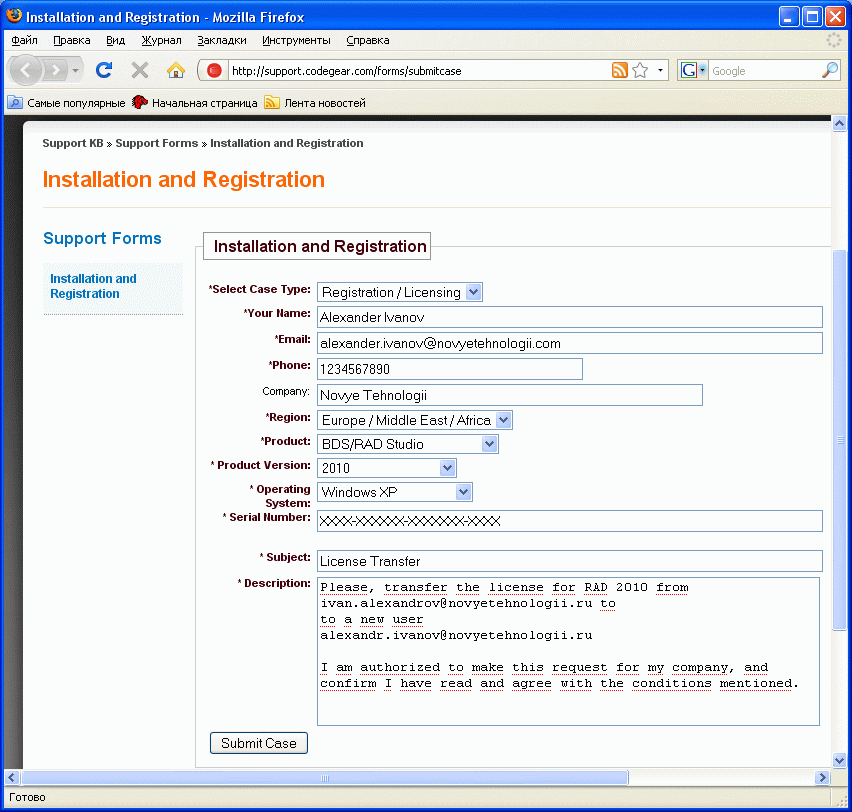Click the Email input field
Screen dimensions: 852x812
[x=569, y=343]
